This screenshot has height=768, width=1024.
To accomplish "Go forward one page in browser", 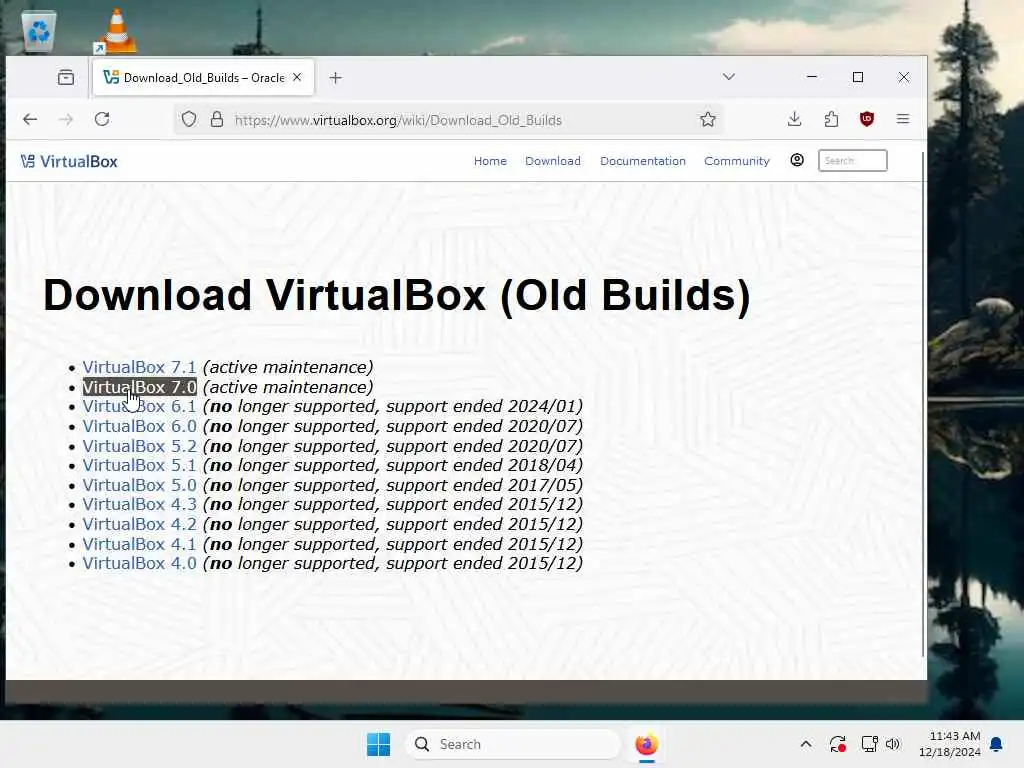I will pos(66,120).
